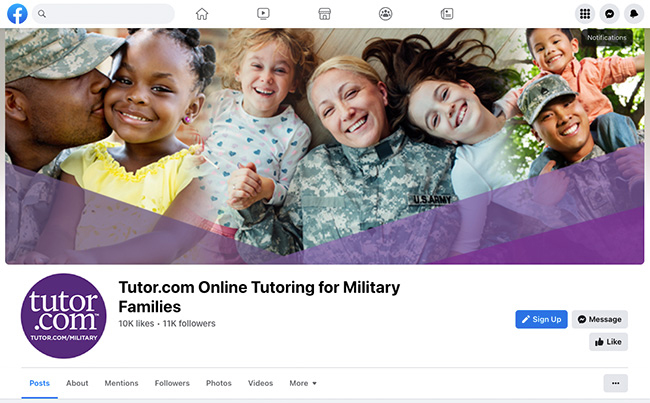Viewport: 650px width, 403px height.
Task: Open the Groups icon
Action: click(386, 14)
